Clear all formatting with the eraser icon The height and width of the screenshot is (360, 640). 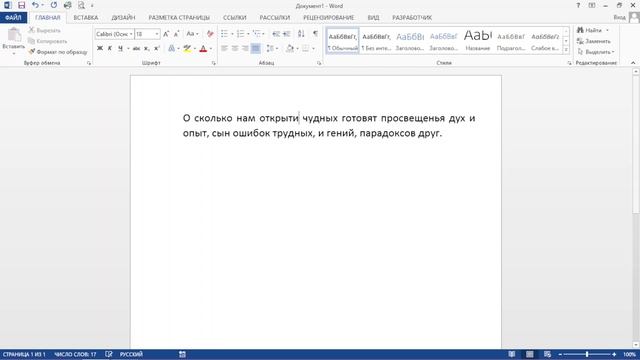(210, 34)
